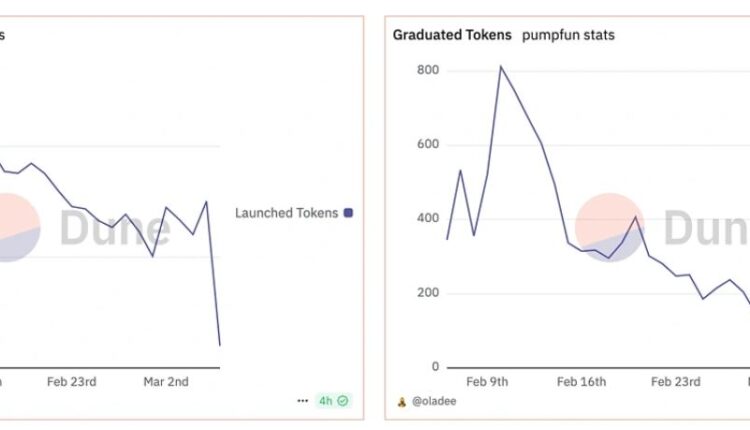Click the 4h last-updated badge
Viewport: 750px width, 430px height.
[326, 401]
